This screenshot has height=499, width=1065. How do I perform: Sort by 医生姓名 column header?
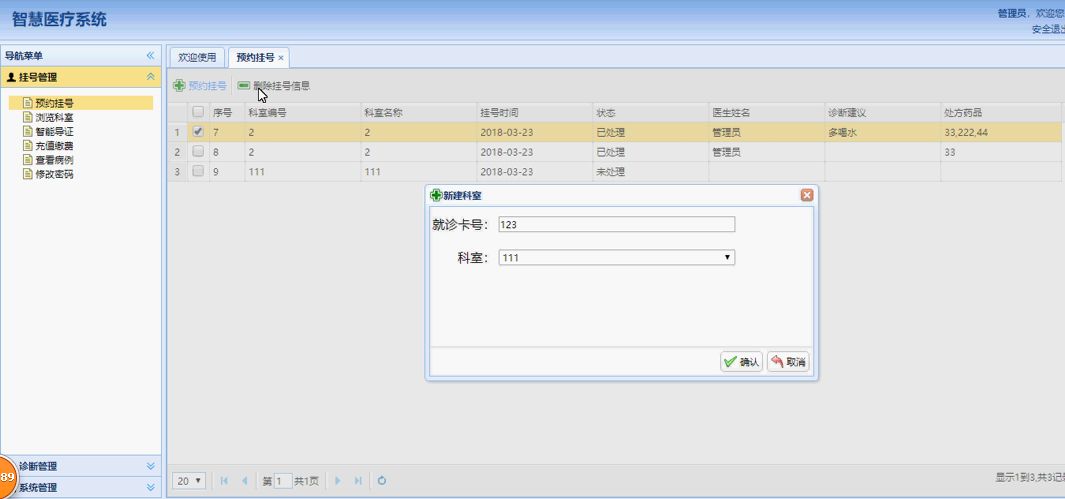766,113
